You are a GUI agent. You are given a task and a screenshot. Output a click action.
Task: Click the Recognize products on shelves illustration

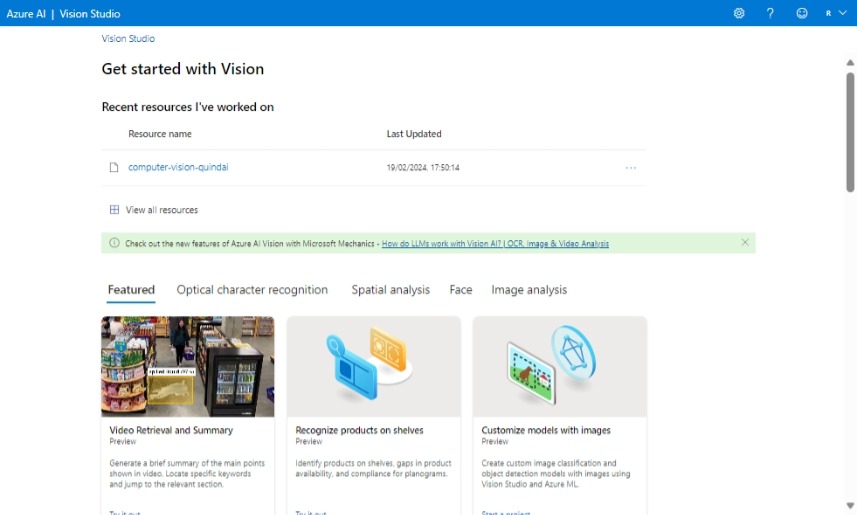pyautogui.click(x=374, y=366)
